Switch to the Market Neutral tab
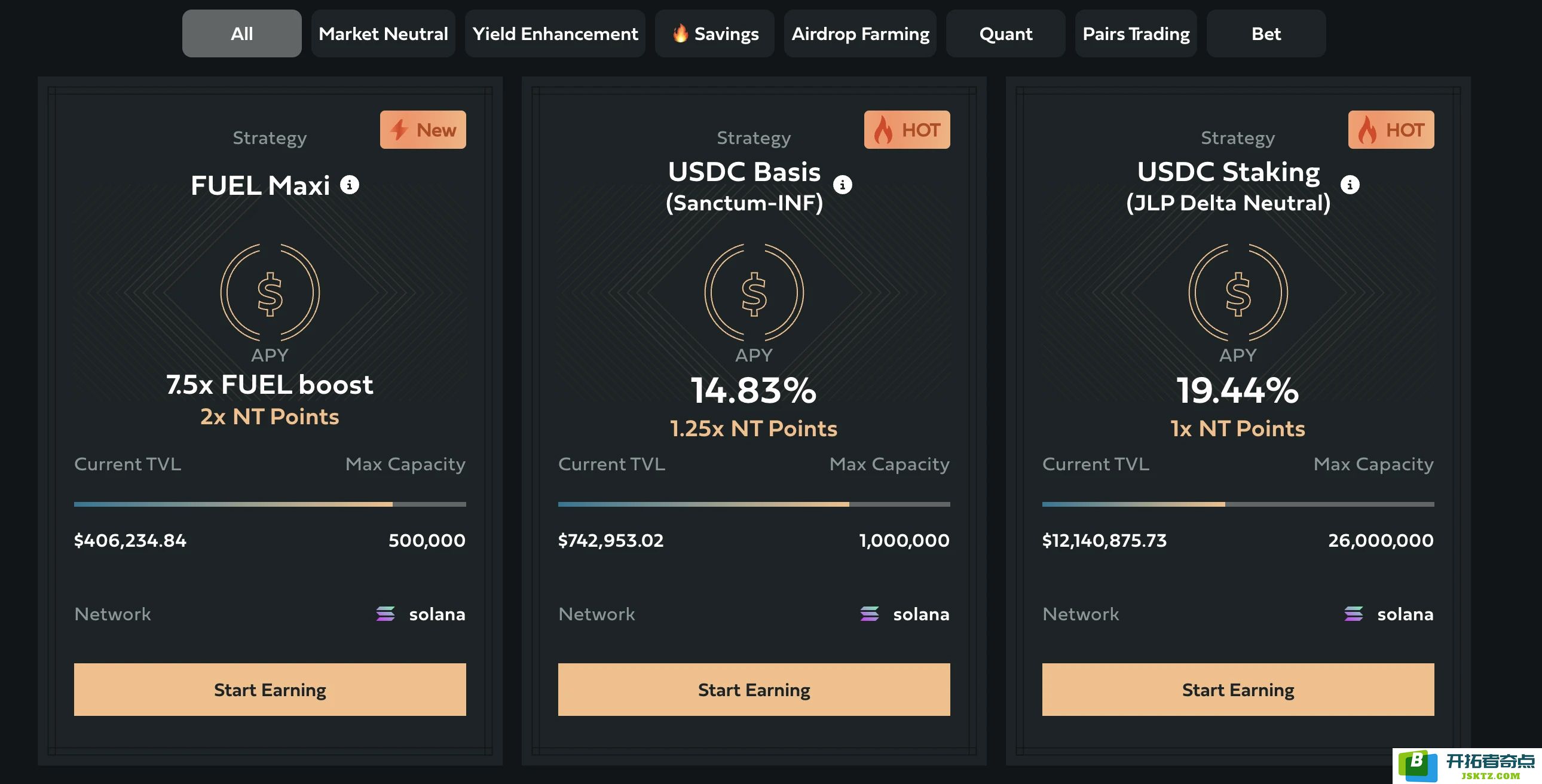1542x784 pixels. tap(383, 33)
